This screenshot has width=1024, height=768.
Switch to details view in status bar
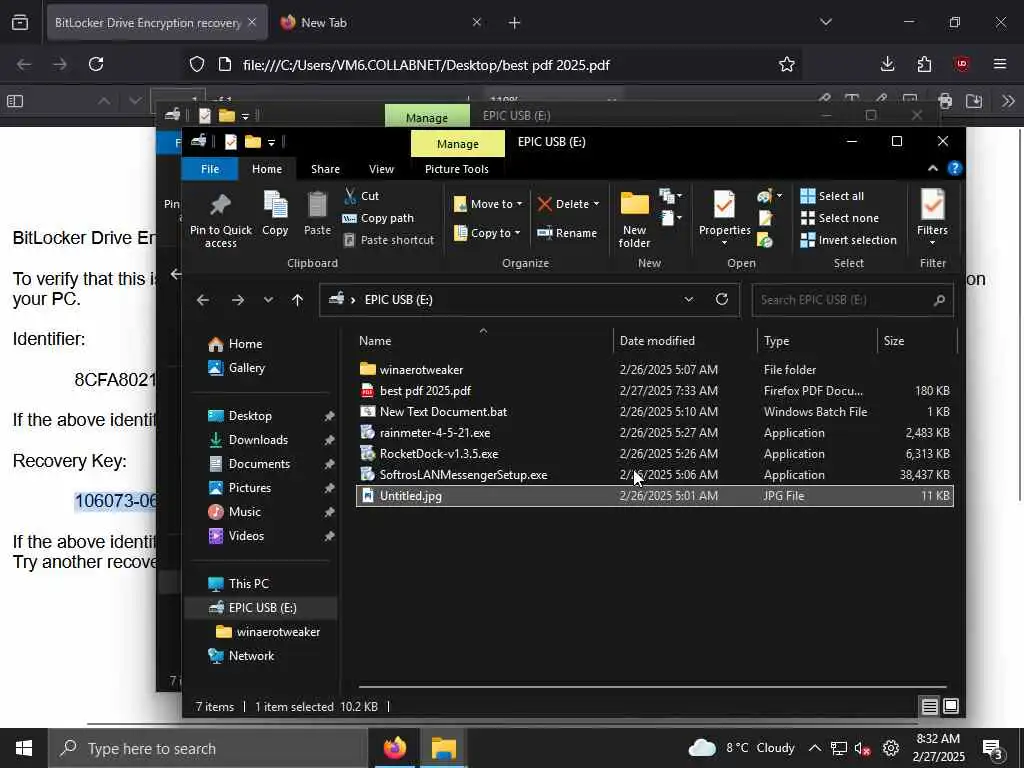coord(929,706)
